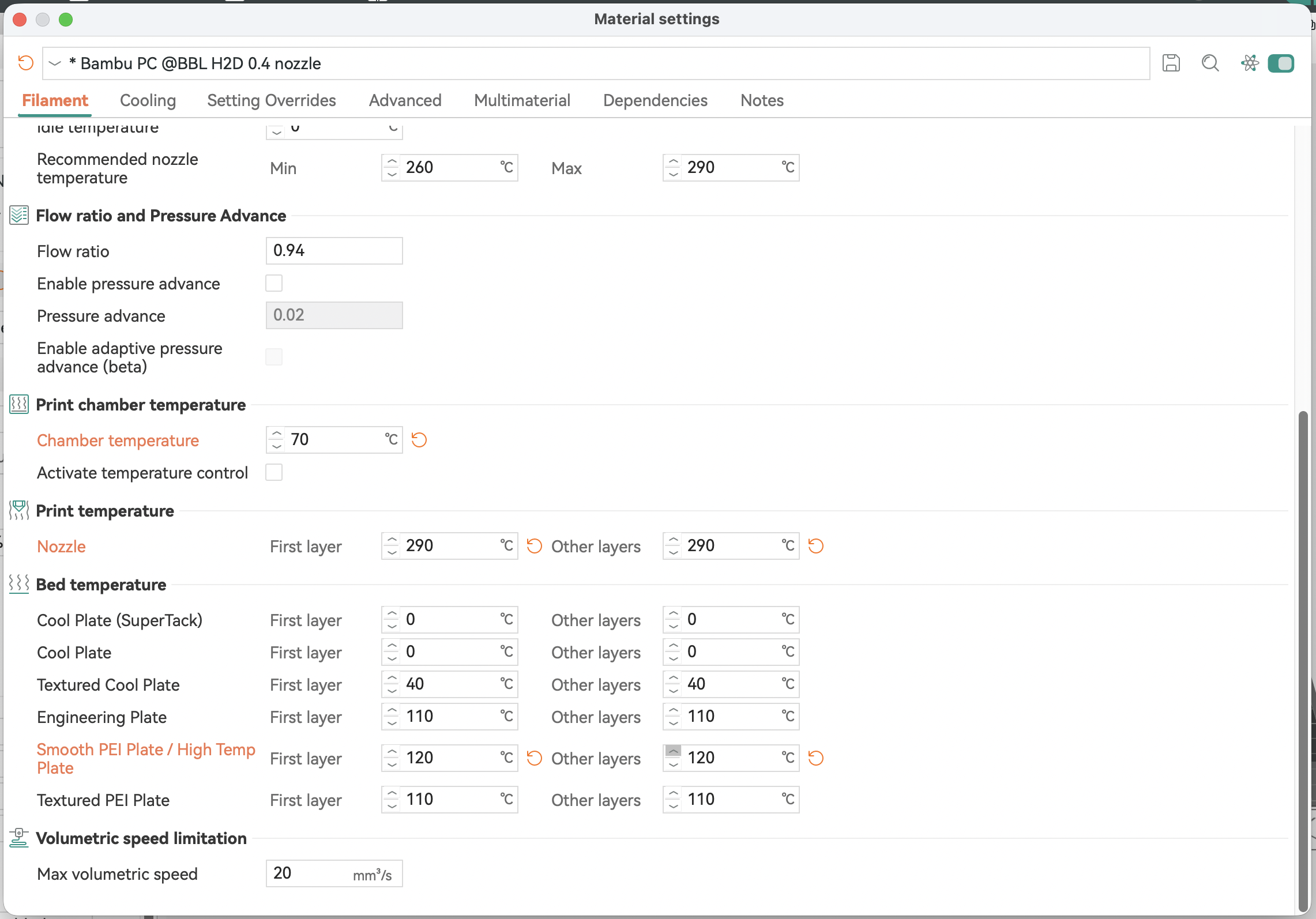Click the Print temperature section icon
Image resolution: width=1316 pixels, height=919 pixels.
point(19,511)
